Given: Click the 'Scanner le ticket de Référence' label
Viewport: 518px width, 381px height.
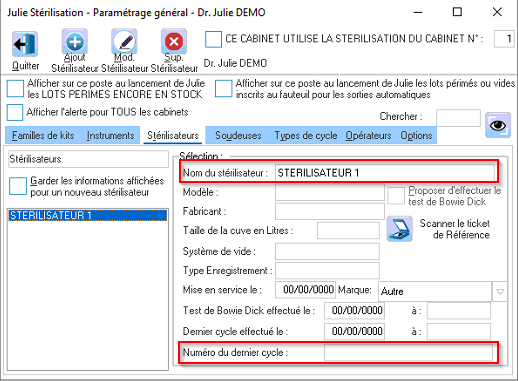Looking at the screenshot, I should coord(455,229).
